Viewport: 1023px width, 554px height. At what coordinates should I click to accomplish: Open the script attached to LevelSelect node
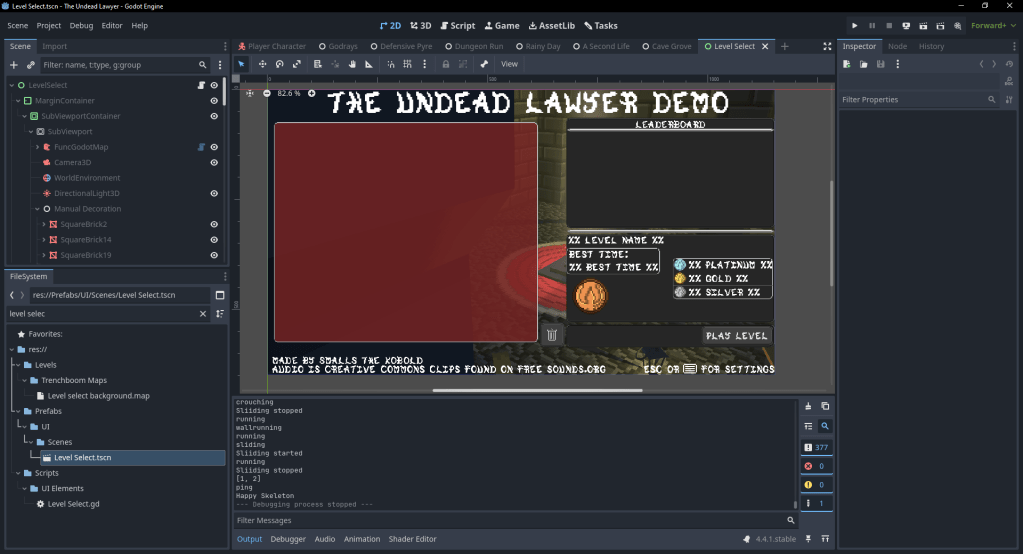click(x=201, y=86)
